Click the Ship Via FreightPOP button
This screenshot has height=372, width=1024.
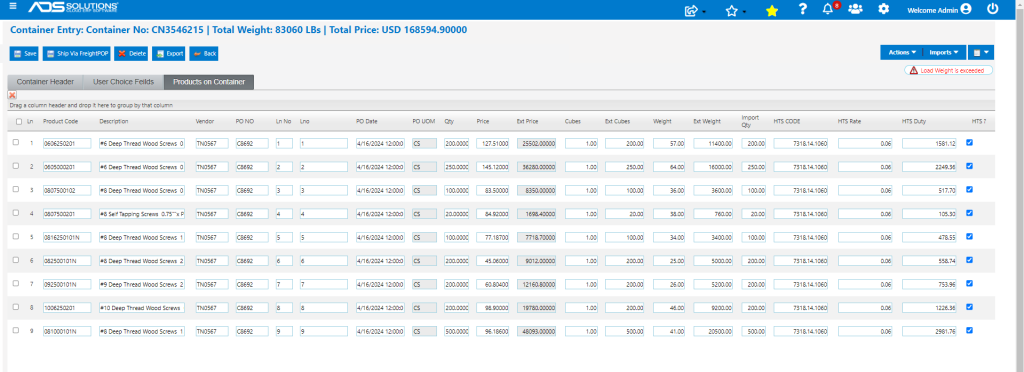(77, 54)
